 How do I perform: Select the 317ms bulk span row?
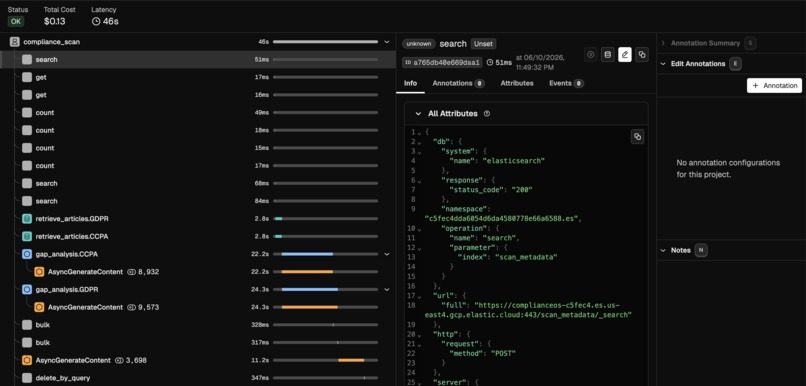198,343
